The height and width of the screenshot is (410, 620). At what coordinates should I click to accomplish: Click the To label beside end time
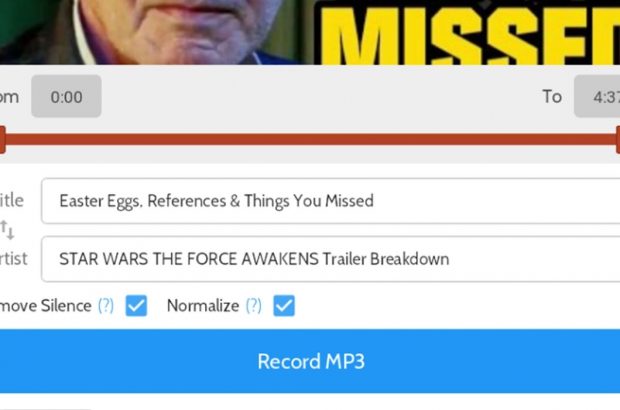click(x=552, y=96)
